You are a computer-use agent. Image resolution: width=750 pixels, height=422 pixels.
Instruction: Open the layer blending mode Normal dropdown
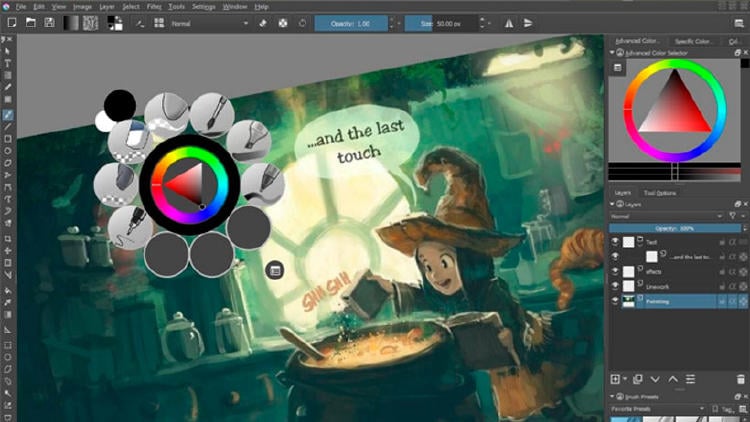point(660,215)
